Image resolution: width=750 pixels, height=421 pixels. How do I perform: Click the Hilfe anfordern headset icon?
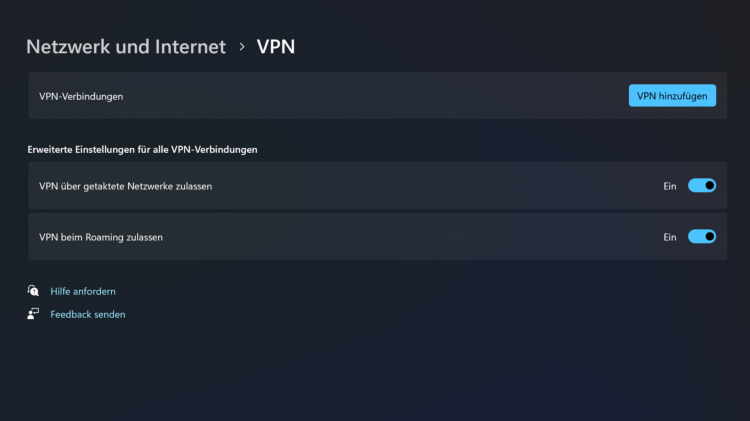33,290
